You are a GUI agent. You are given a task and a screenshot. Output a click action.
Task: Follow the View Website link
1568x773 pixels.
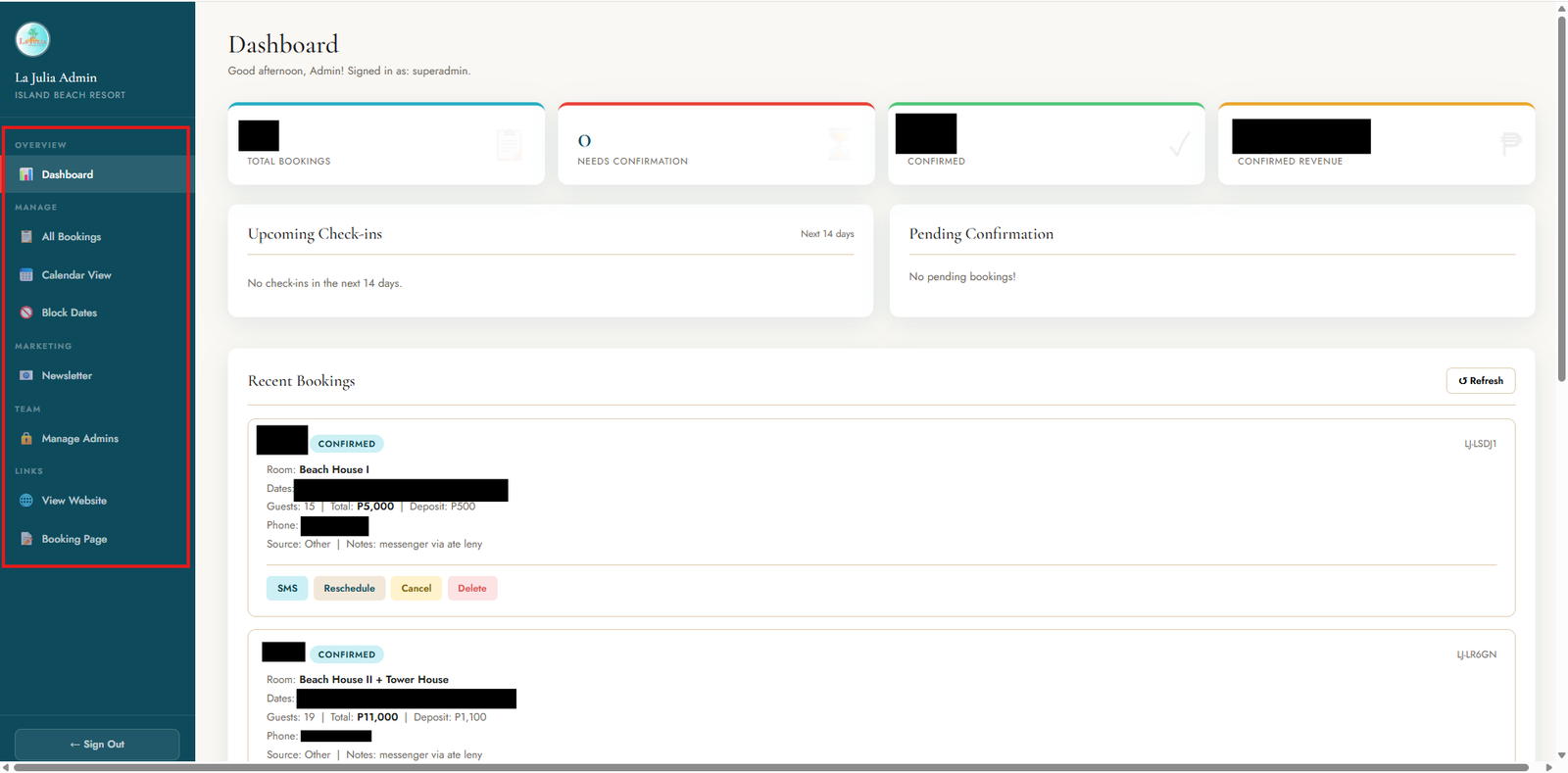point(97,501)
